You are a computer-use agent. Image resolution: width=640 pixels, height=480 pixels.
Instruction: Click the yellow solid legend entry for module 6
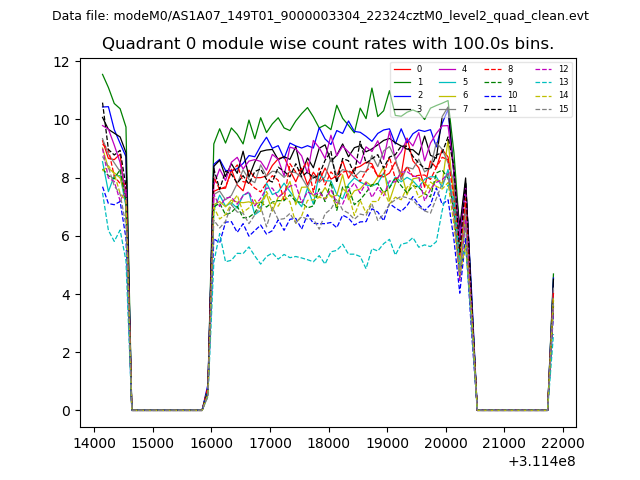(x=454, y=95)
